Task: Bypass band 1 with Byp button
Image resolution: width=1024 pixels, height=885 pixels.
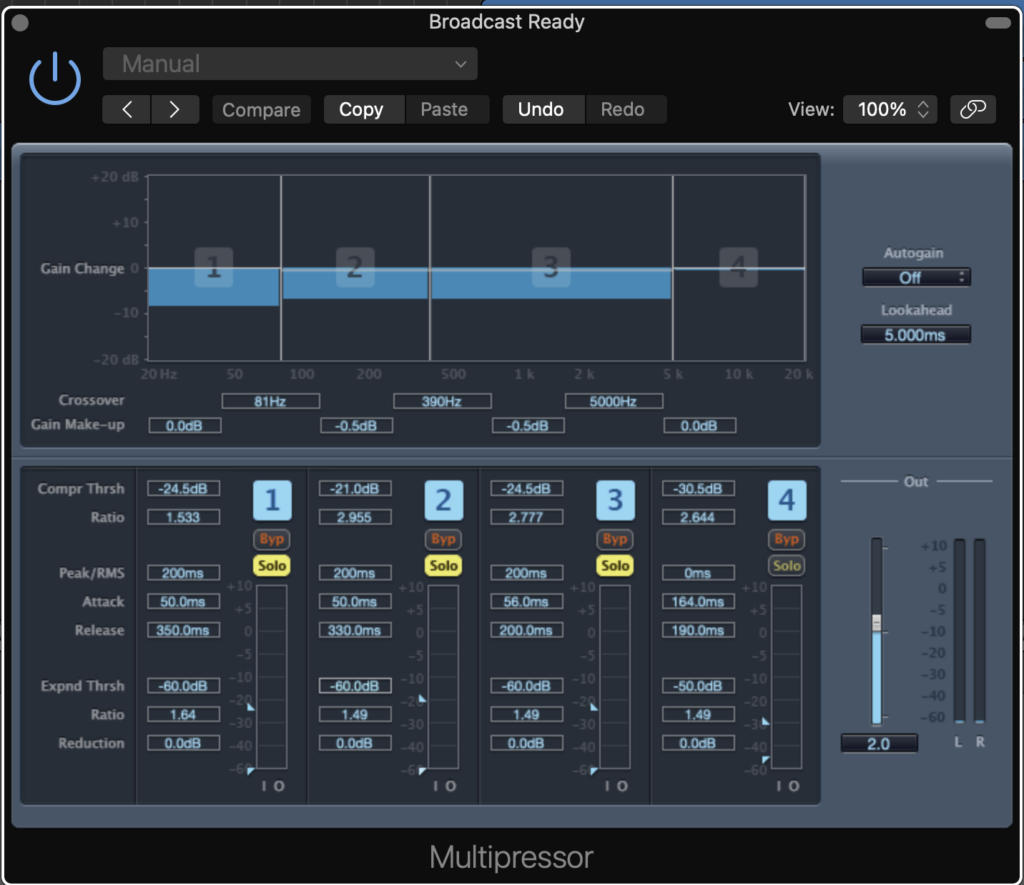Action: 272,539
